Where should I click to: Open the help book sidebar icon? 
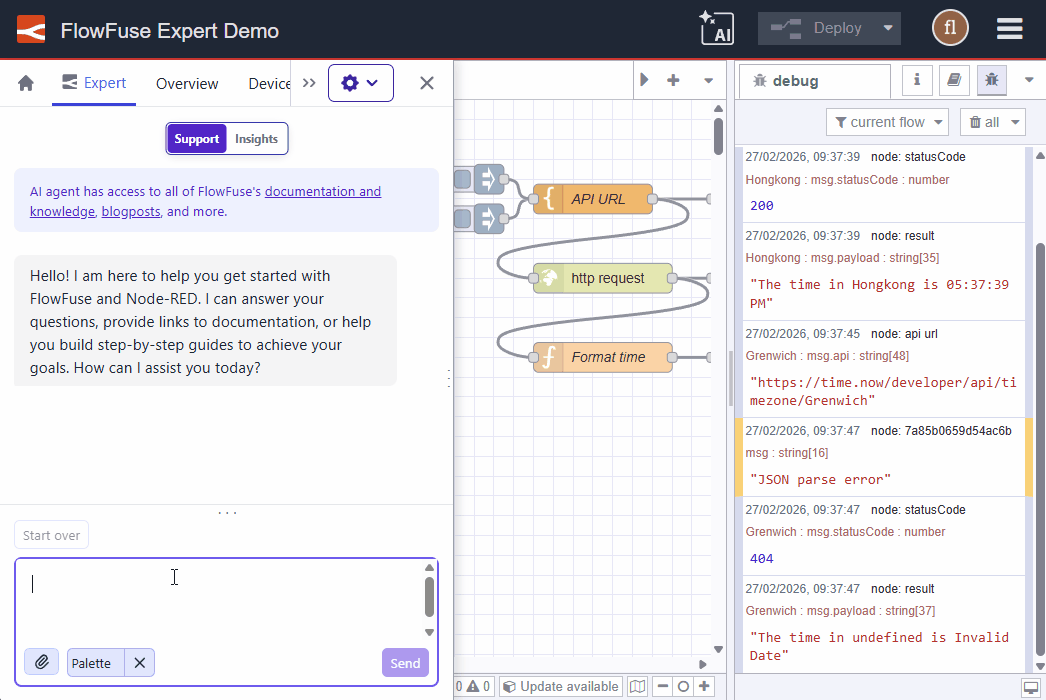pyautogui.click(x=953, y=80)
